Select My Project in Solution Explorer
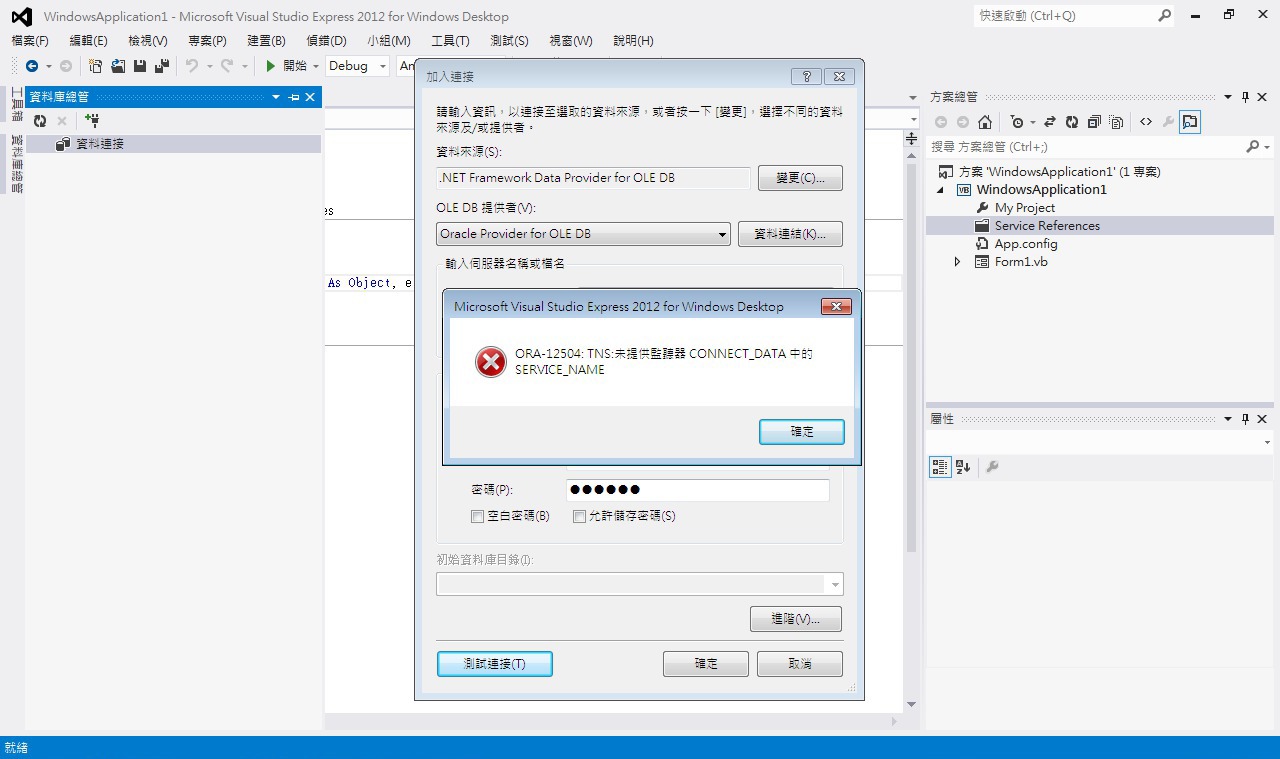The height and width of the screenshot is (759, 1280). click(x=1025, y=208)
